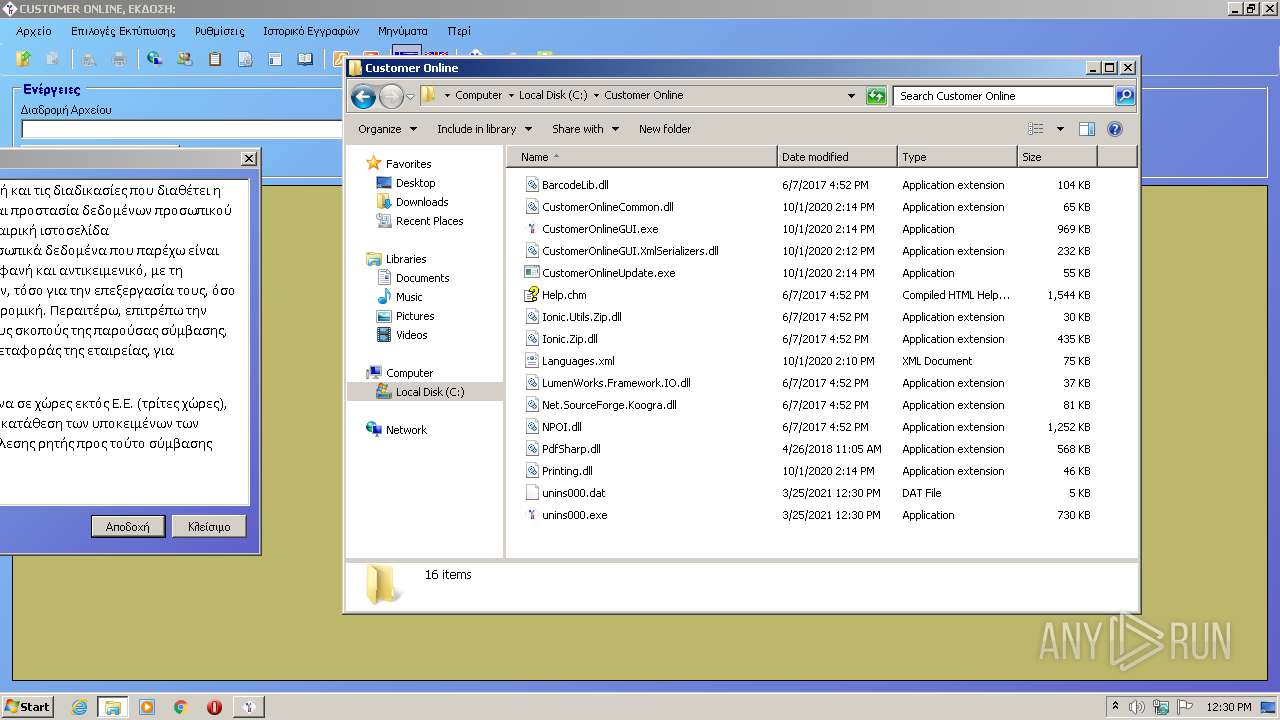Click the Κλείσιμο button

click(x=209, y=527)
